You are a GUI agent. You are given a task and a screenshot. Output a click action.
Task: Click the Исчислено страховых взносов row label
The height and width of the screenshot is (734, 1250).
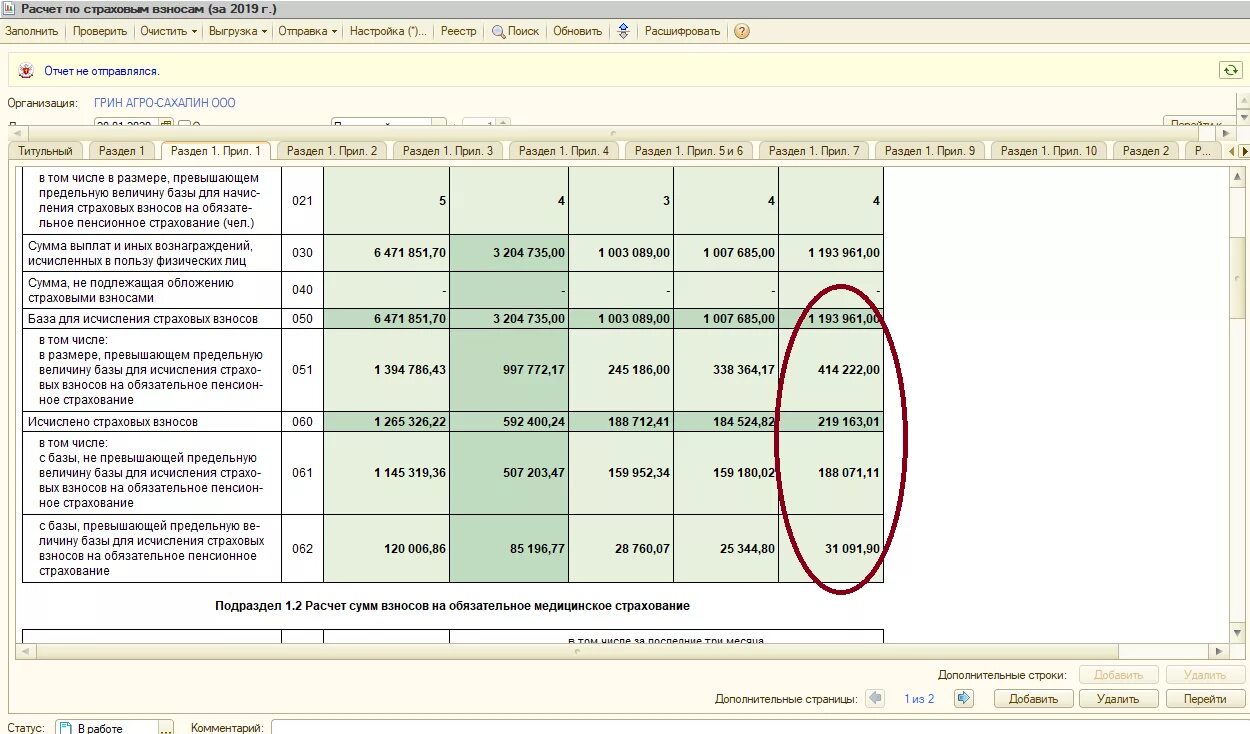(x=113, y=422)
